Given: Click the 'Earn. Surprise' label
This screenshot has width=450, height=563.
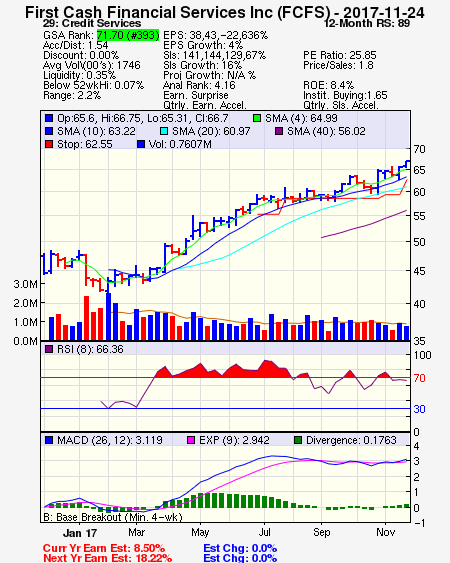Looking at the screenshot, I should click(196, 96).
